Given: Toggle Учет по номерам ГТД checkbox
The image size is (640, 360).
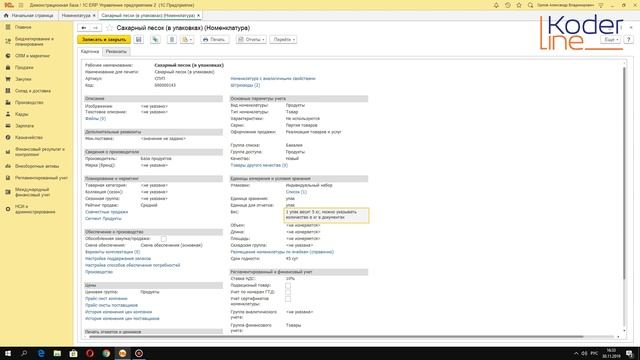Looking at the screenshot, I should (288, 292).
